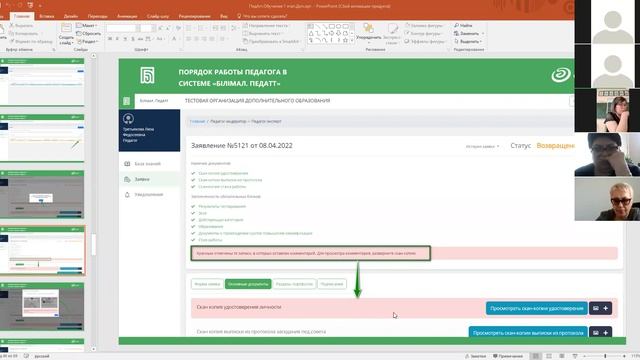
Task: Click the increase font size button
Action: [160, 28]
